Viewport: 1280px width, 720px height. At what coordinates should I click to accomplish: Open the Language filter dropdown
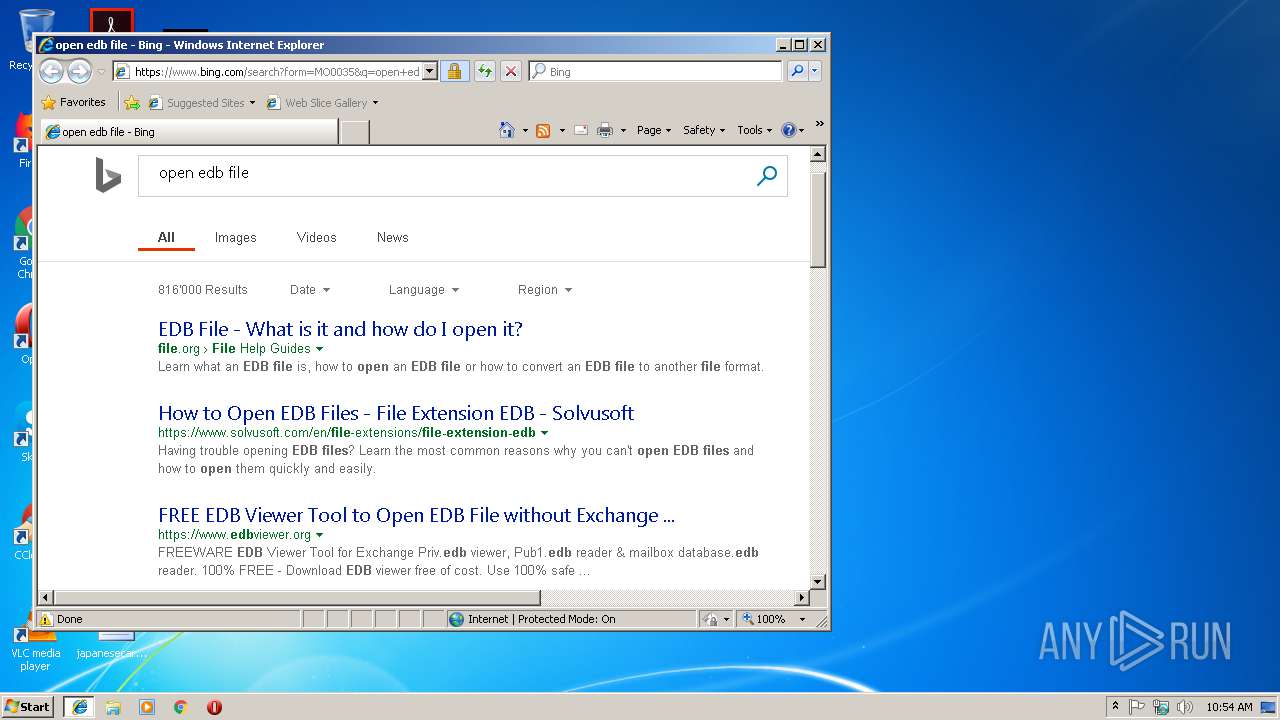click(424, 290)
